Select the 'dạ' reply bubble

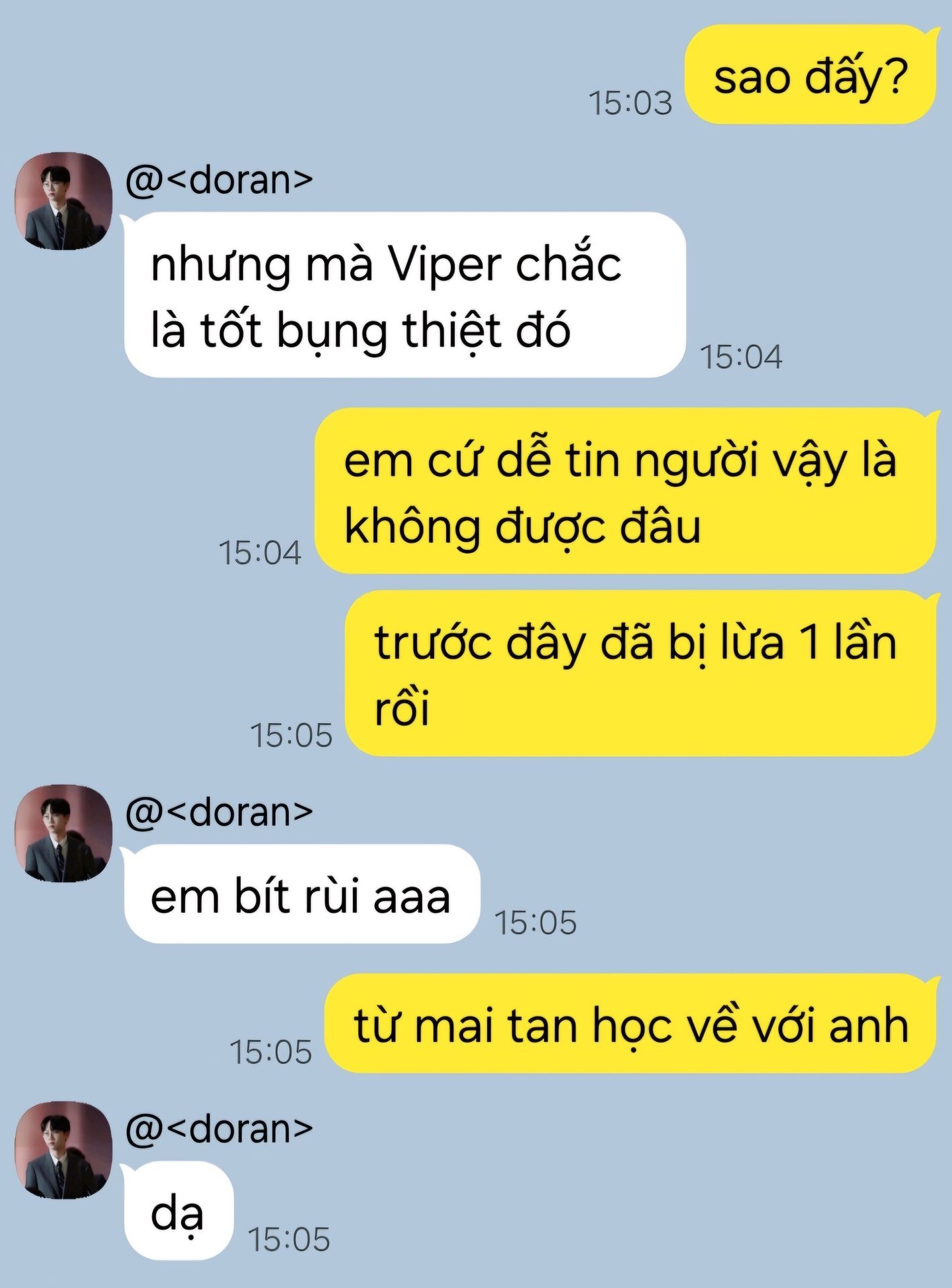point(178,1210)
